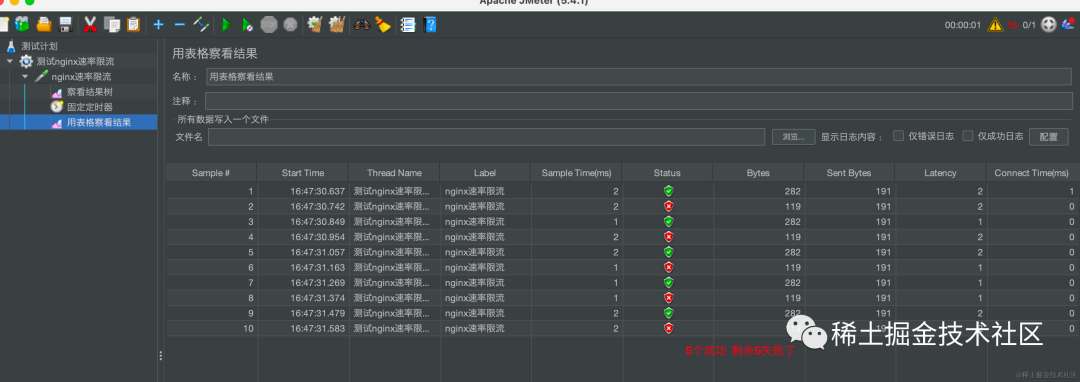Select 固定定时器 in the tree

point(90,107)
